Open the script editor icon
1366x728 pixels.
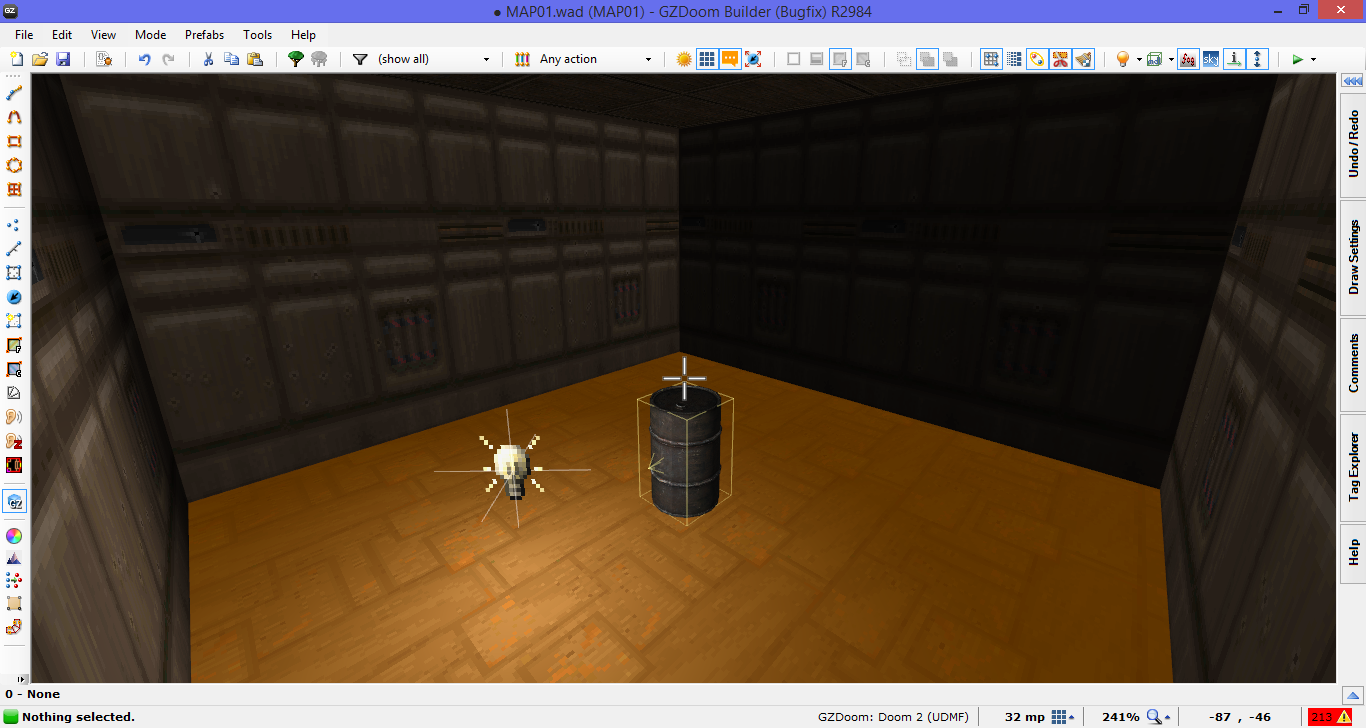104,59
